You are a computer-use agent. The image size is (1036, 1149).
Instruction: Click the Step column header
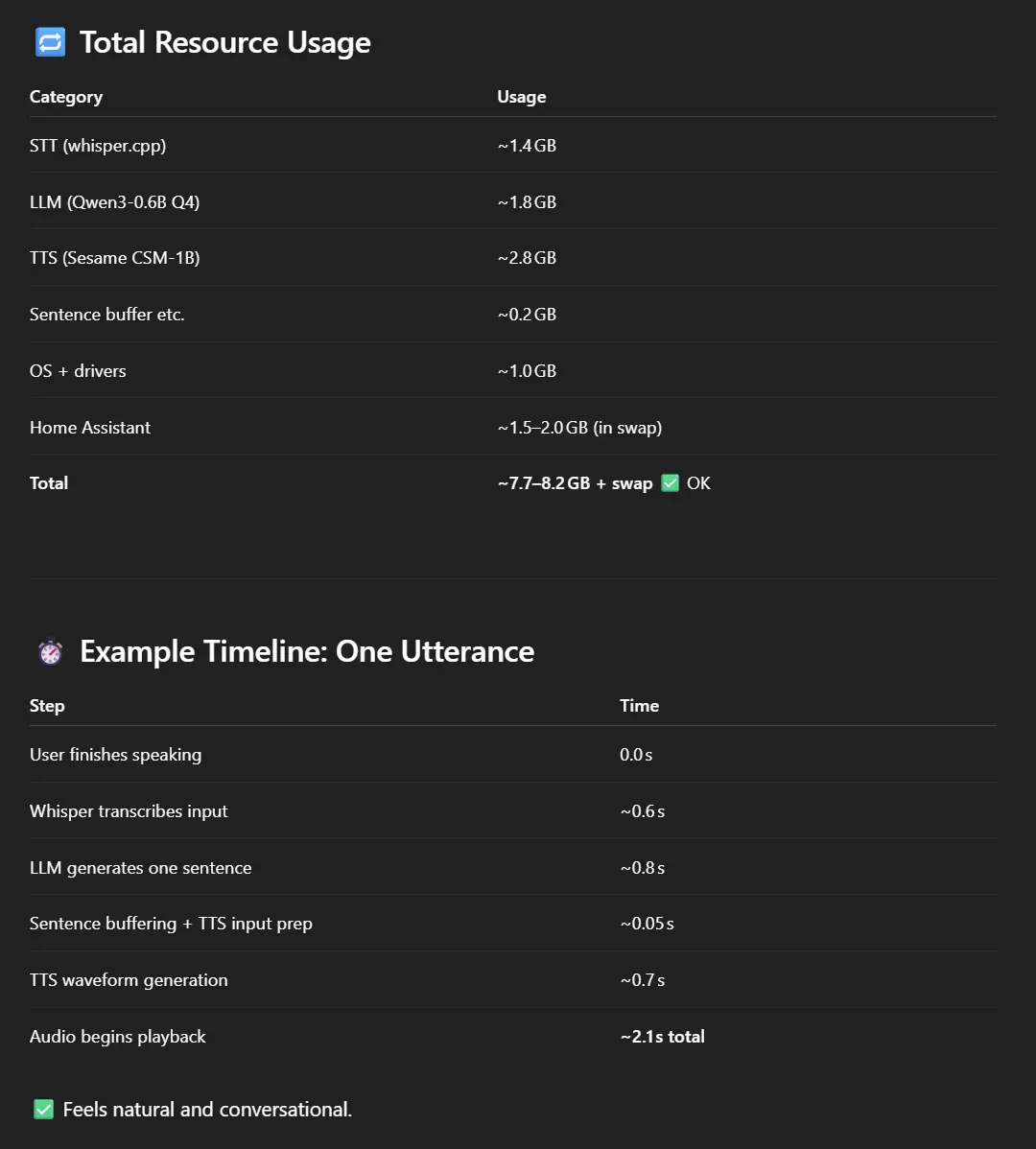47,706
